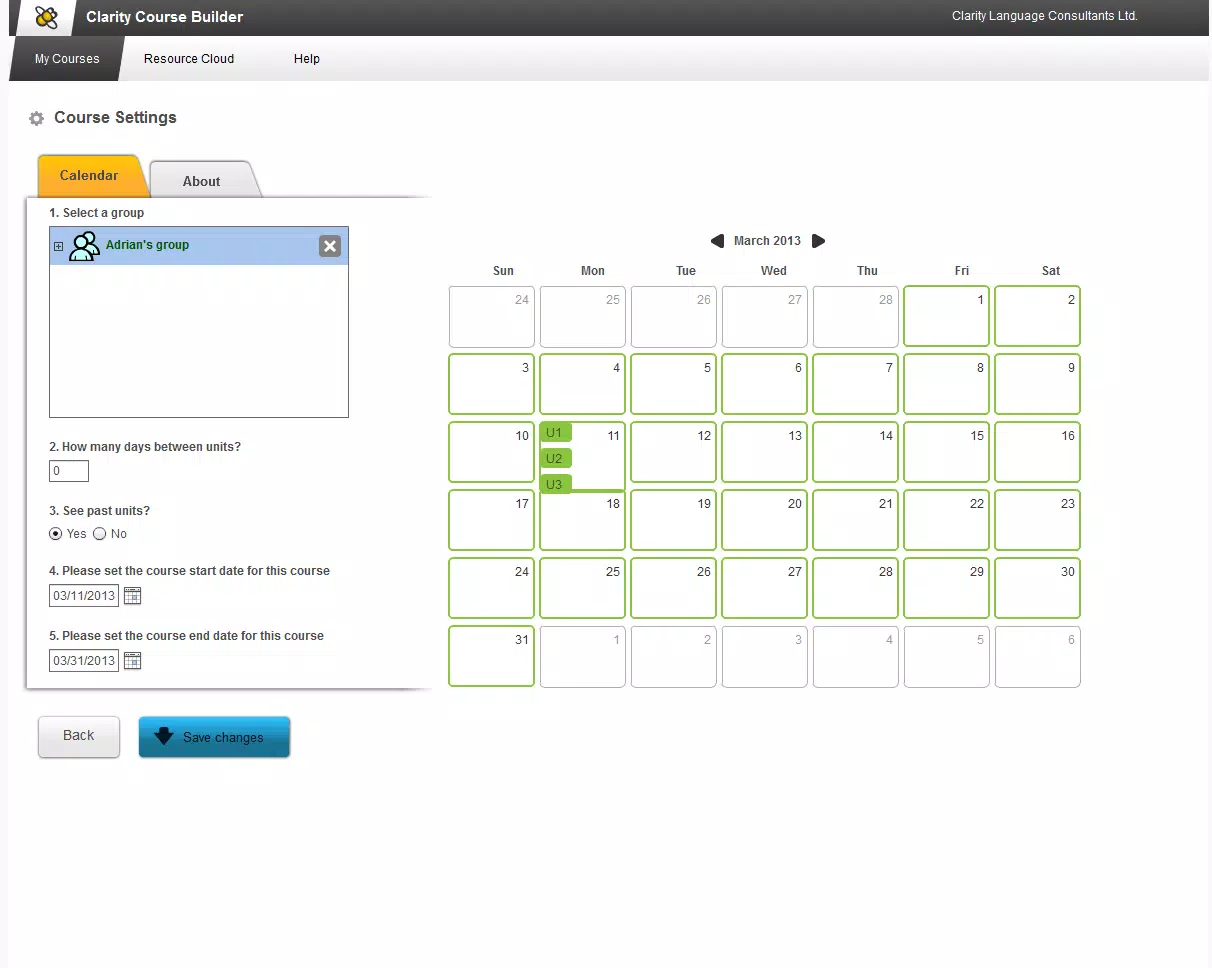1212x968 pixels.
Task: Click the U3 unit marker on calendar
Action: tap(555, 484)
